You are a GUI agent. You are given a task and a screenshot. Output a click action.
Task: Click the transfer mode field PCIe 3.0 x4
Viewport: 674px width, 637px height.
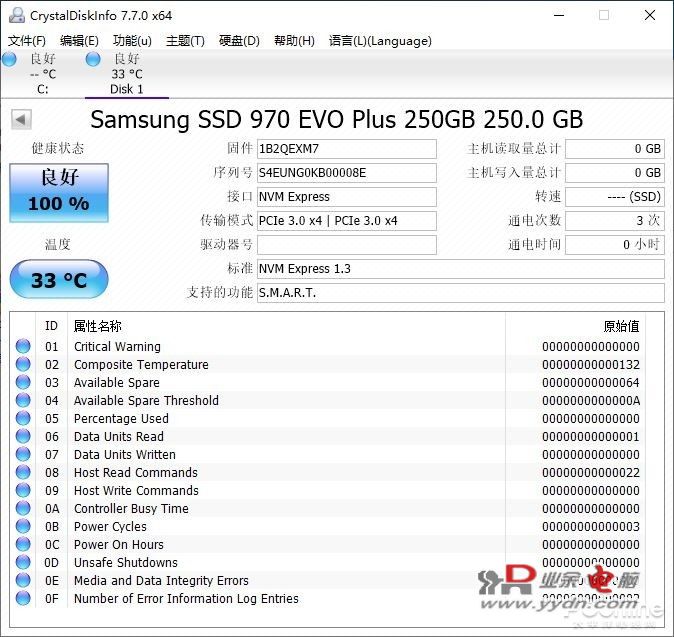coord(347,221)
